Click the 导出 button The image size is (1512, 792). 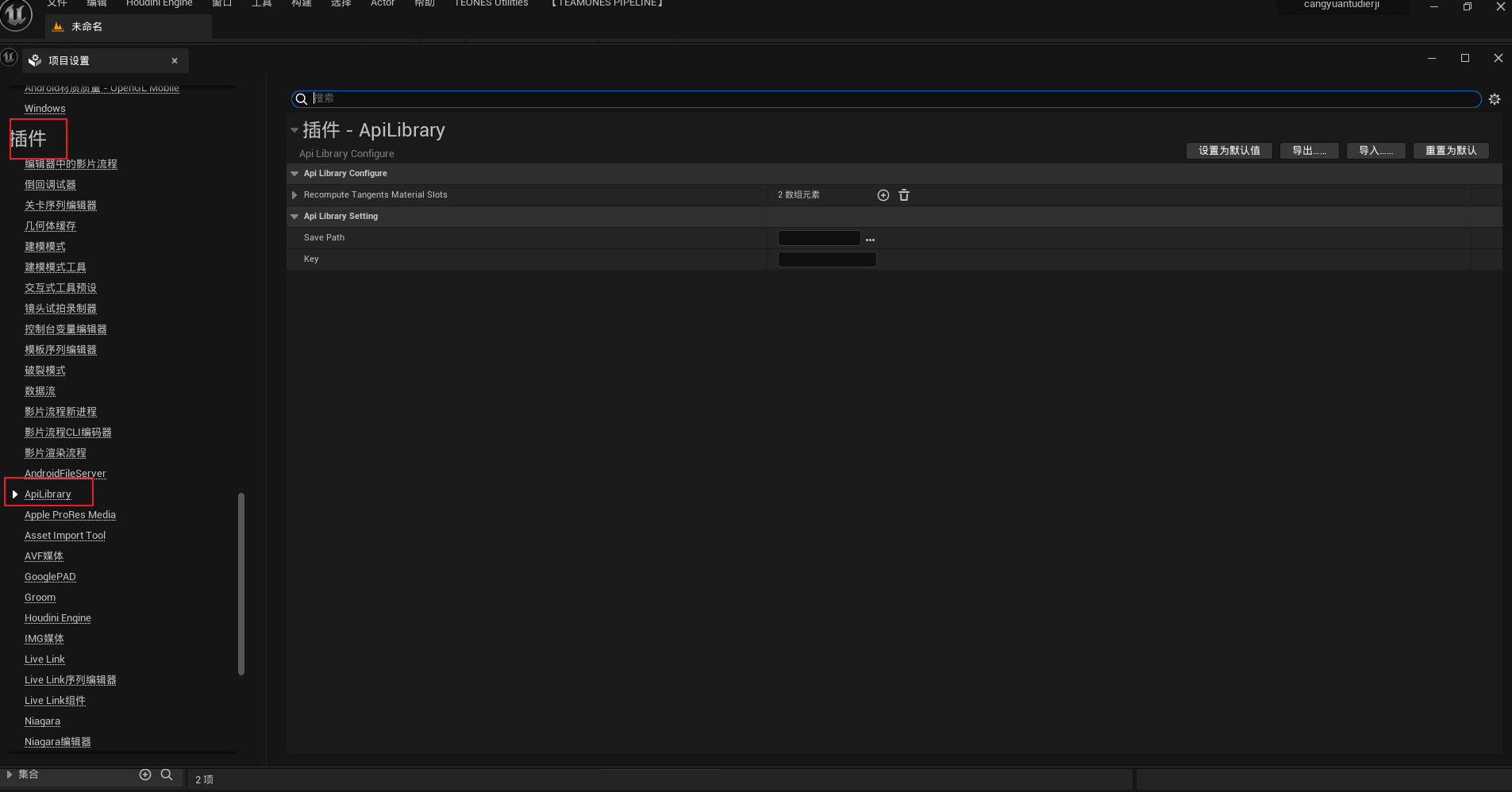tap(1310, 151)
